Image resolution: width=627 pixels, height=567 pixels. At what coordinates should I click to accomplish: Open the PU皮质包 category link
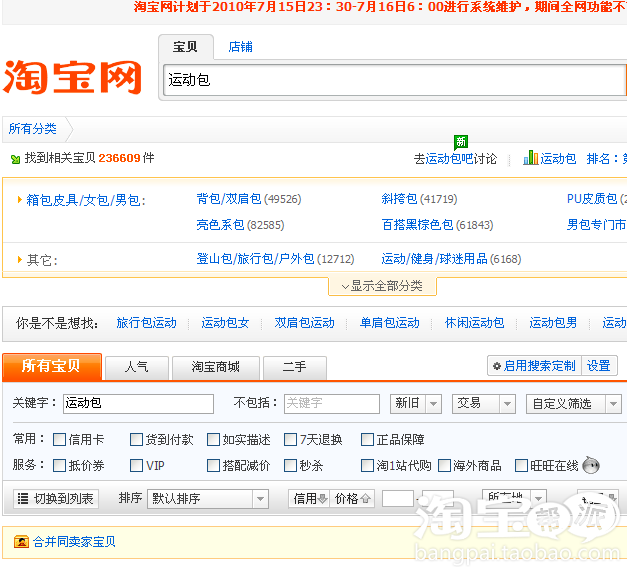tap(592, 199)
